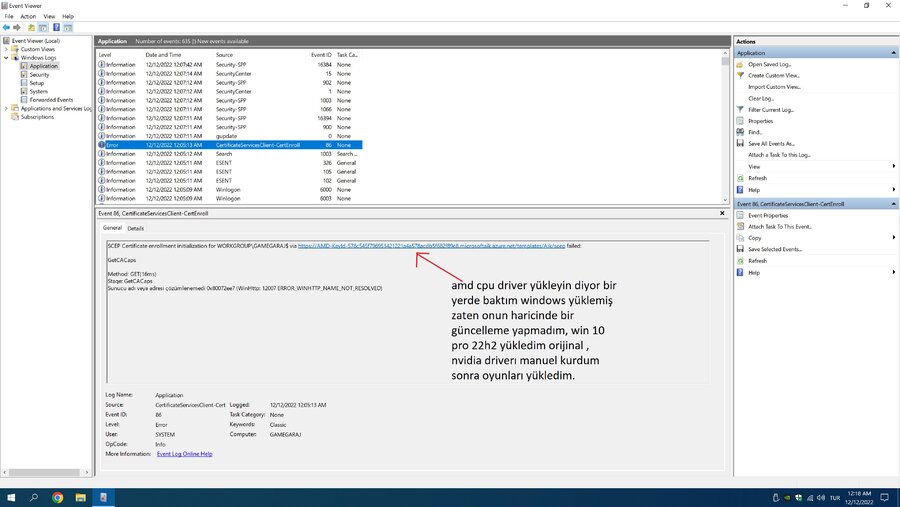Open the Event Log Online Help link
900x507 pixels.
[x=185, y=453]
